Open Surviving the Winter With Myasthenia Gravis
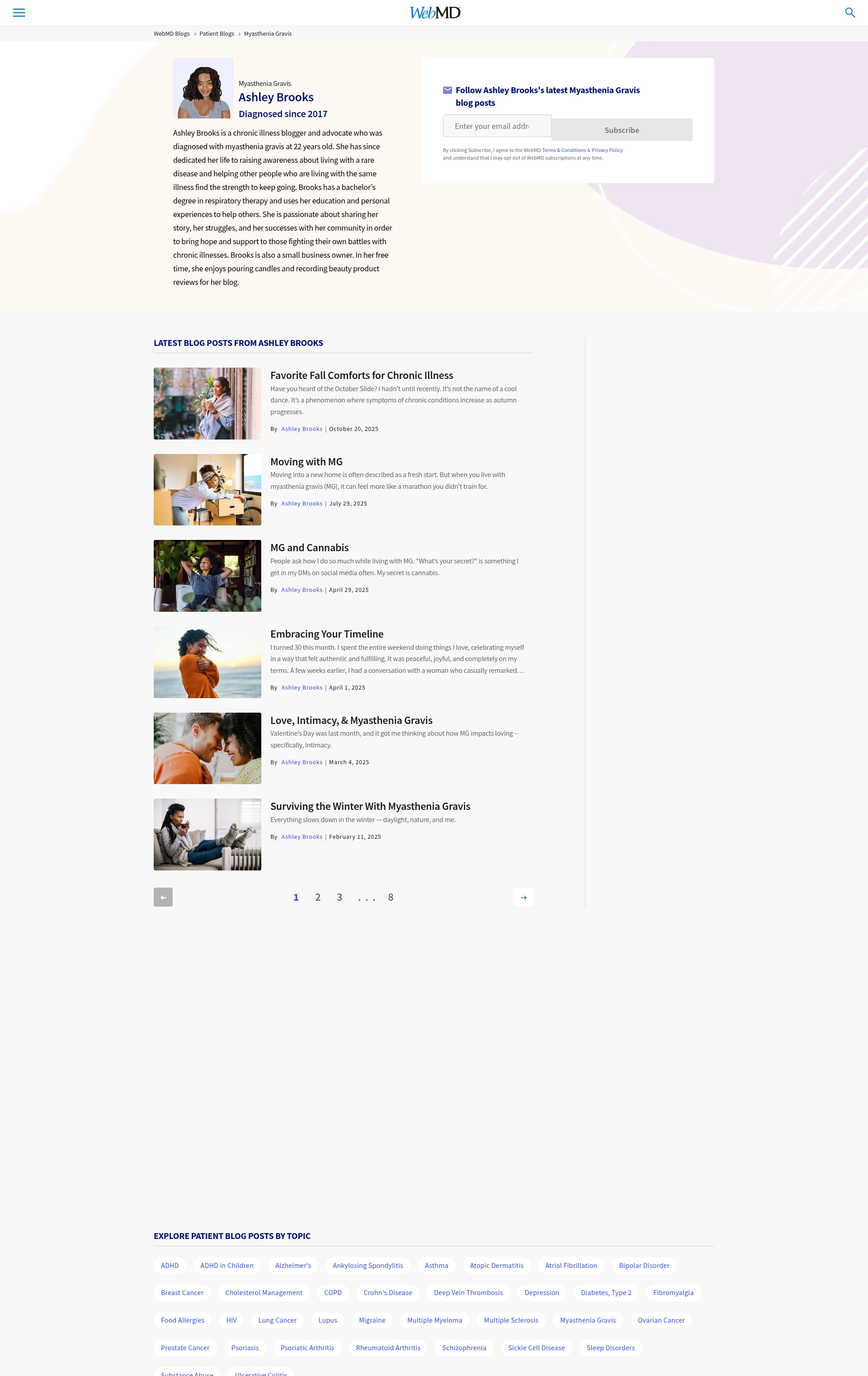This screenshot has width=868, height=1376. (370, 806)
